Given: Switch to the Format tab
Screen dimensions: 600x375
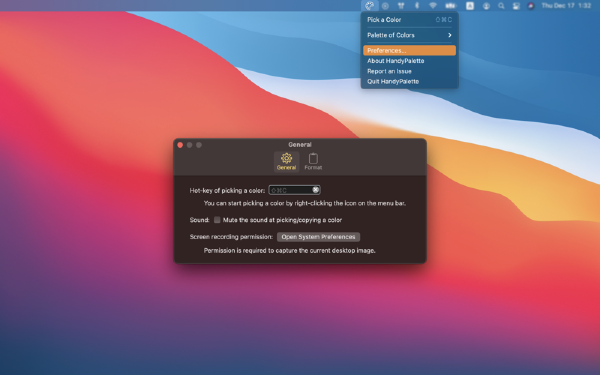Looking at the screenshot, I should 313,161.
